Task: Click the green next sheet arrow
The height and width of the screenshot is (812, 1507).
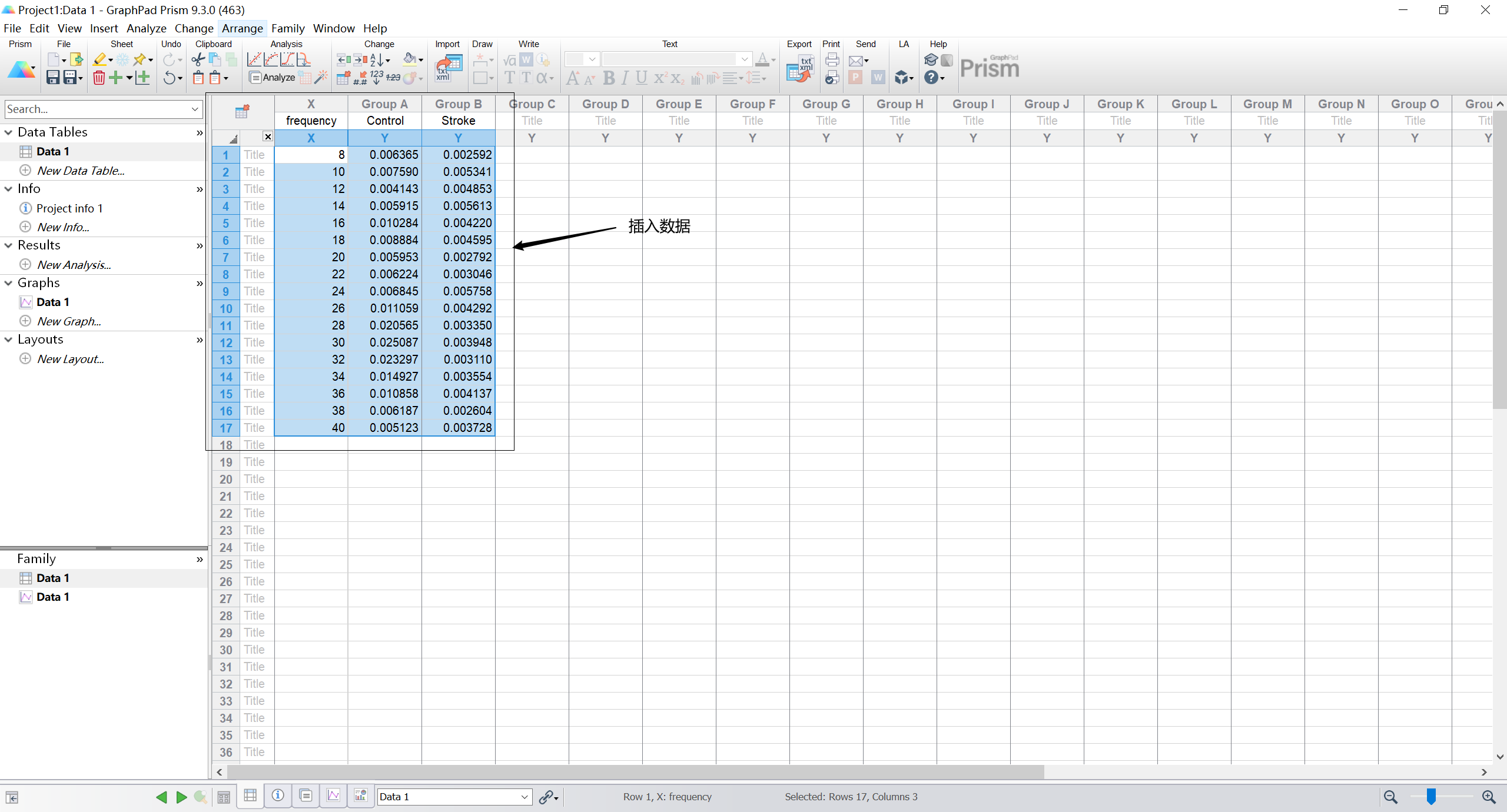Action: (x=181, y=797)
